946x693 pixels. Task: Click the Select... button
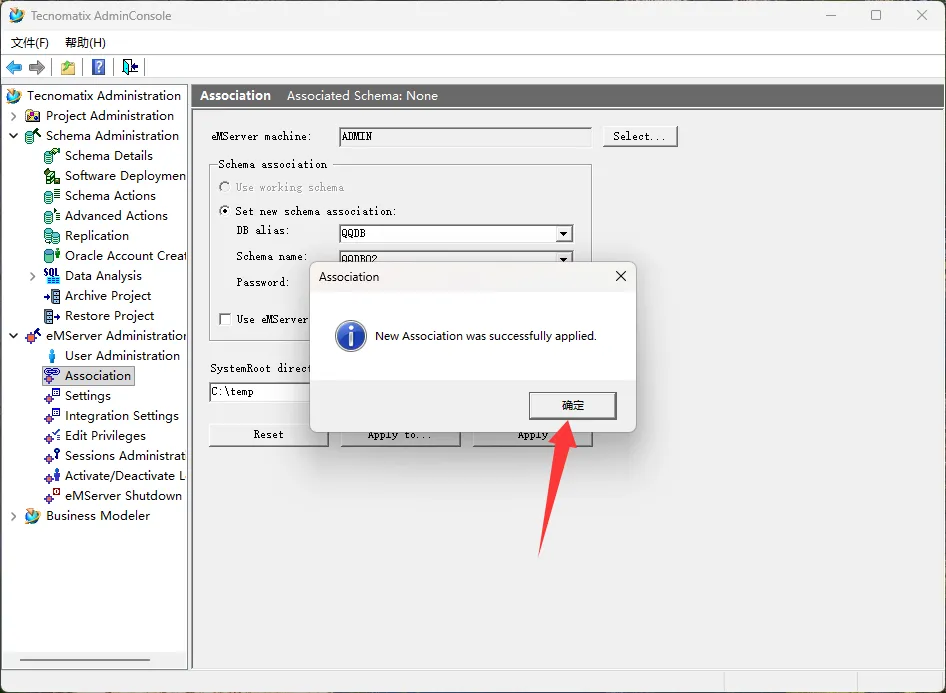click(x=640, y=136)
